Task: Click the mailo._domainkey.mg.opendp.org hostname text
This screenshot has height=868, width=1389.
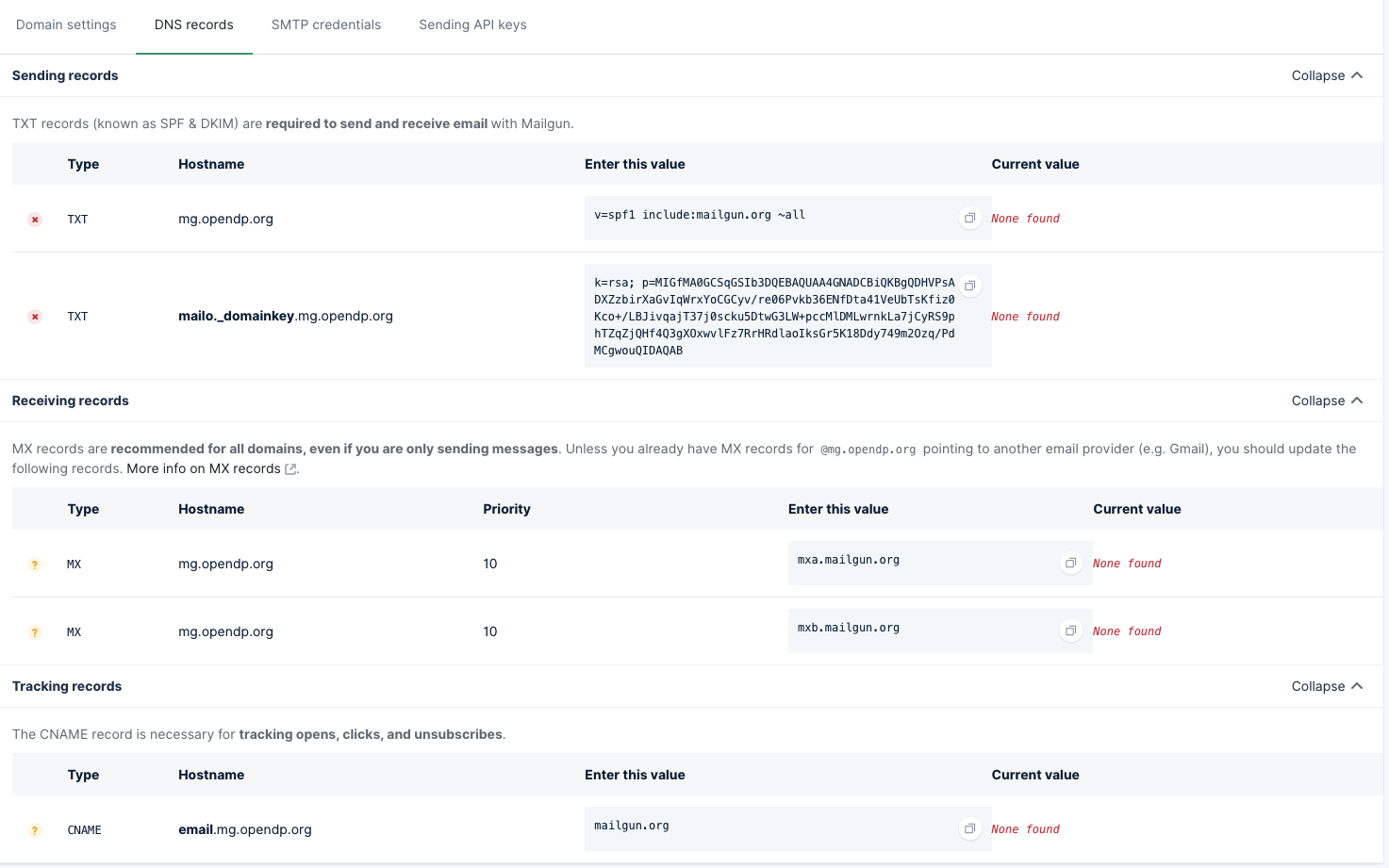Action: (x=286, y=316)
